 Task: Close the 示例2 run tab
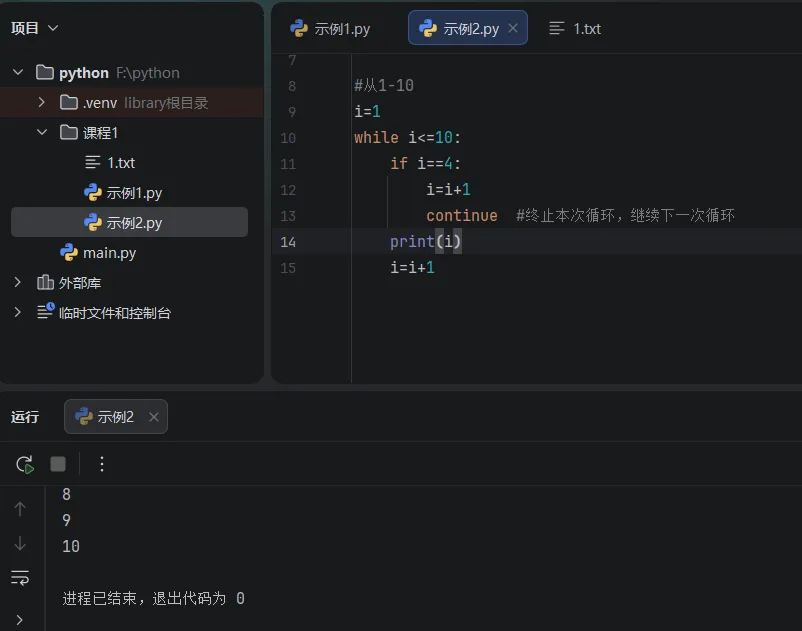[153, 417]
